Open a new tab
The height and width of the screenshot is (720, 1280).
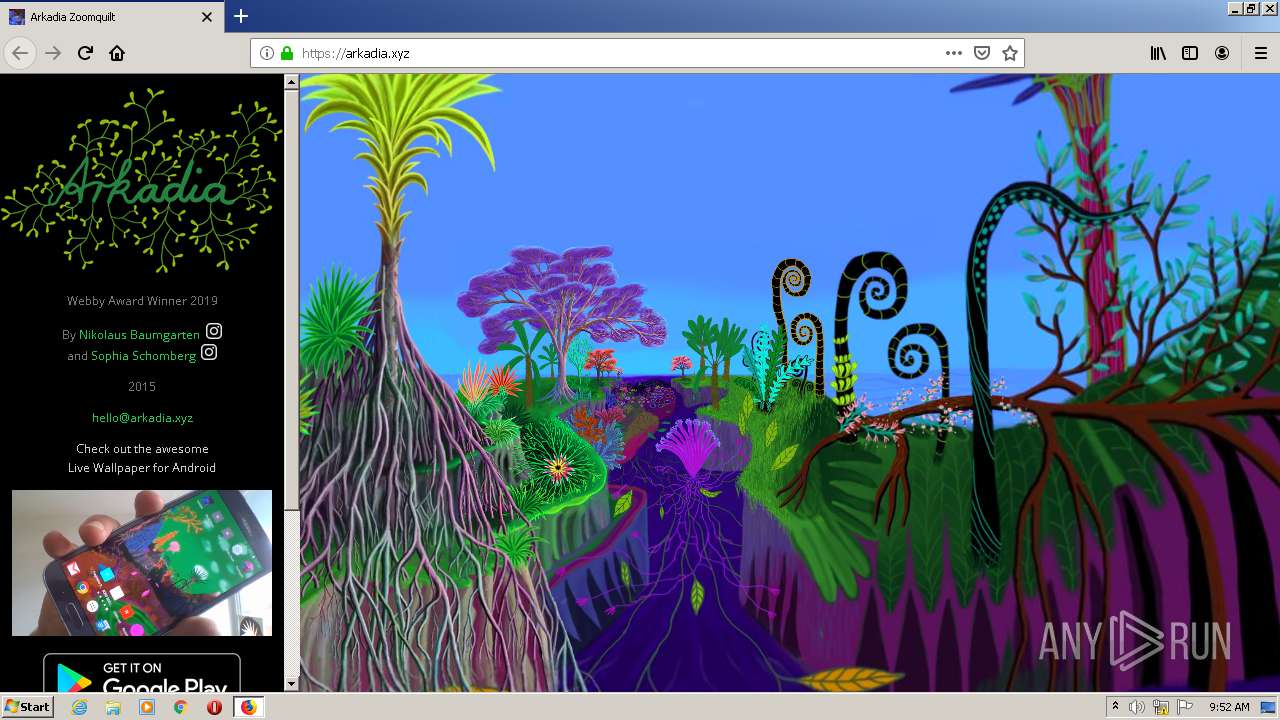coord(241,16)
